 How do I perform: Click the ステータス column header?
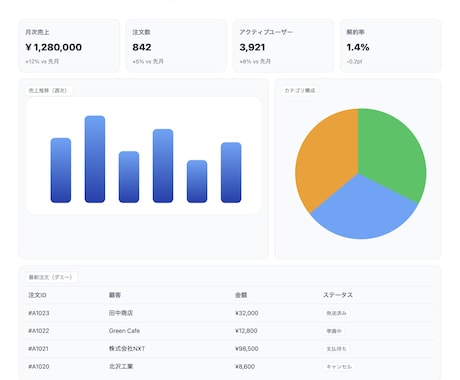(x=338, y=295)
